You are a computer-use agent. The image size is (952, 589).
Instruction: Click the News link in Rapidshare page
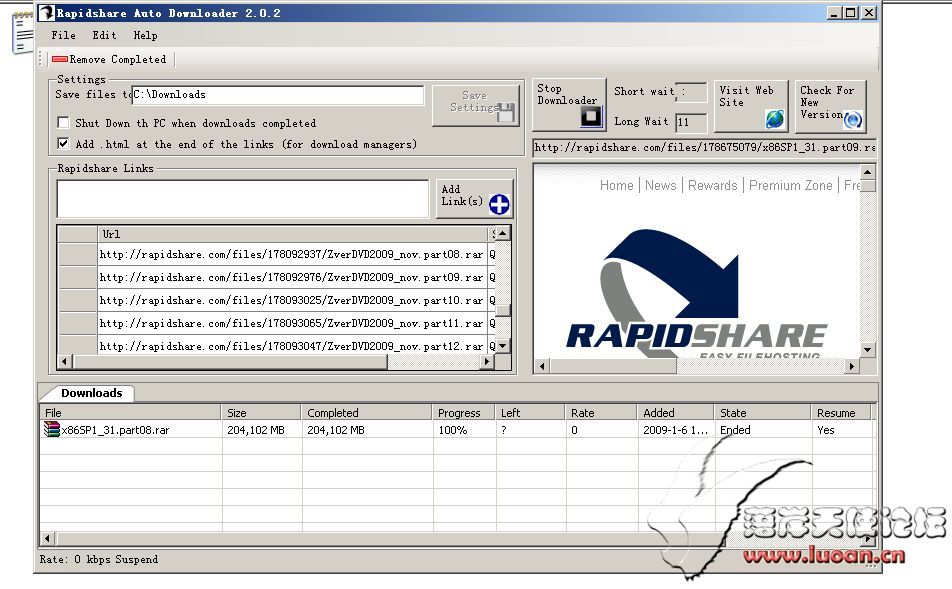(x=661, y=185)
